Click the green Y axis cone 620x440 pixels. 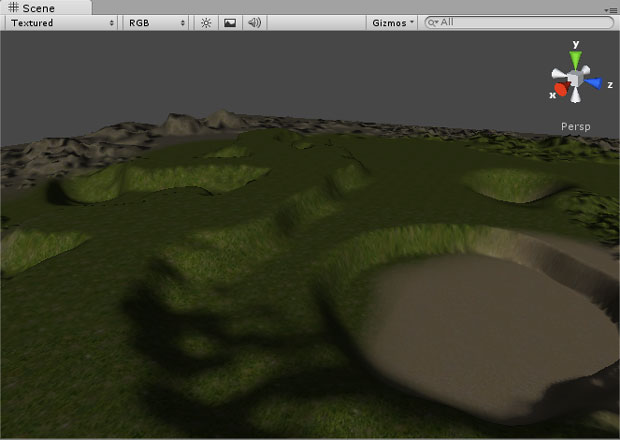(x=576, y=58)
